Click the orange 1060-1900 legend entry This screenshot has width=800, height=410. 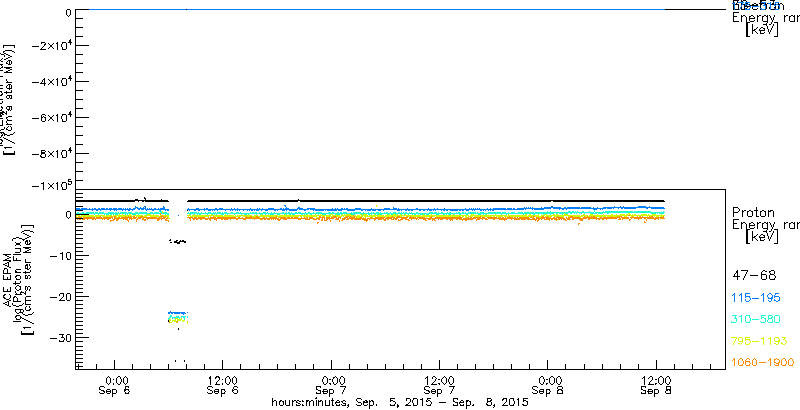(x=763, y=362)
